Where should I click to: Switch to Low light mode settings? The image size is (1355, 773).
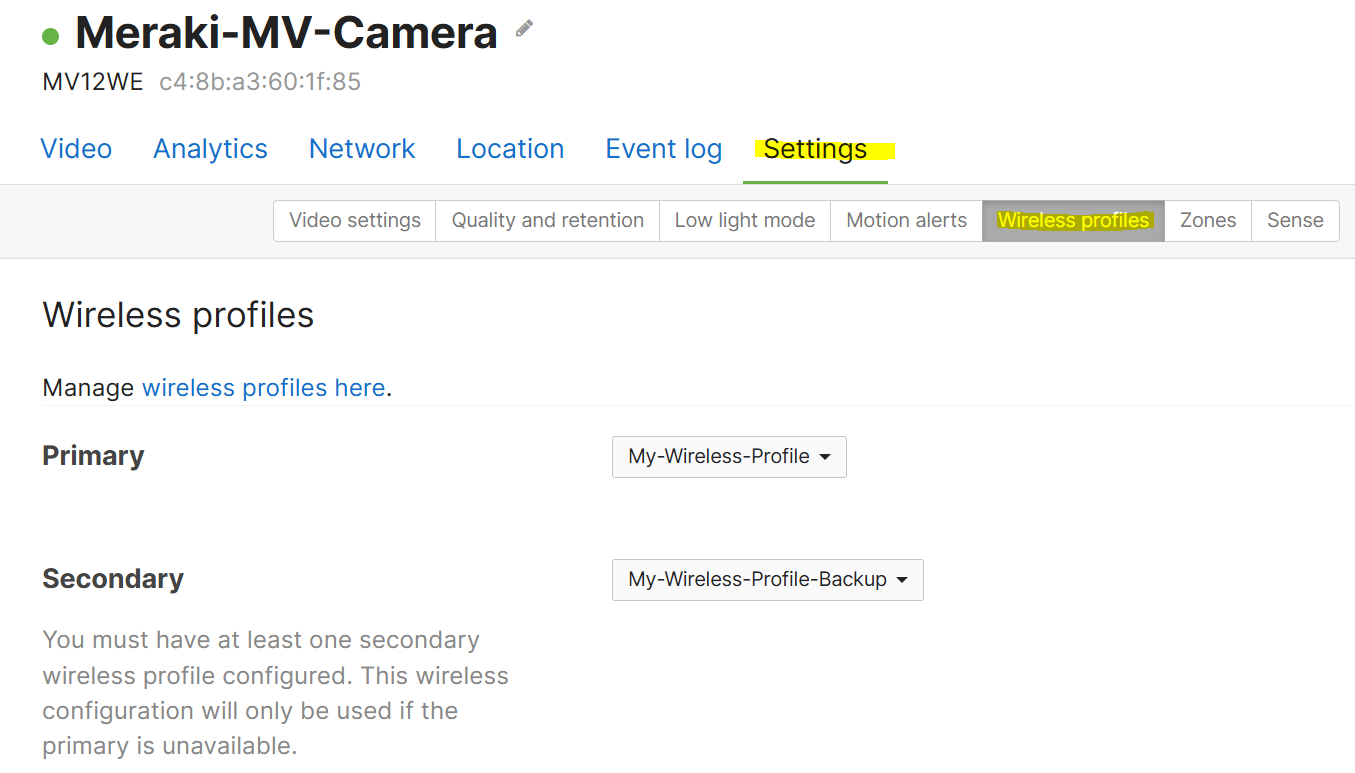pyautogui.click(x=745, y=220)
